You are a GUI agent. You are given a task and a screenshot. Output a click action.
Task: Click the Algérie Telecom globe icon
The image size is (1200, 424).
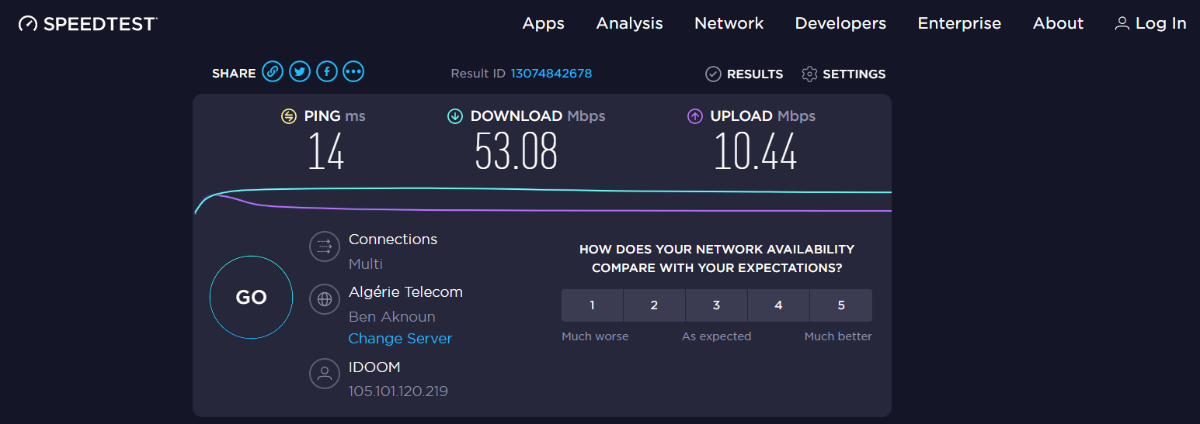324,298
